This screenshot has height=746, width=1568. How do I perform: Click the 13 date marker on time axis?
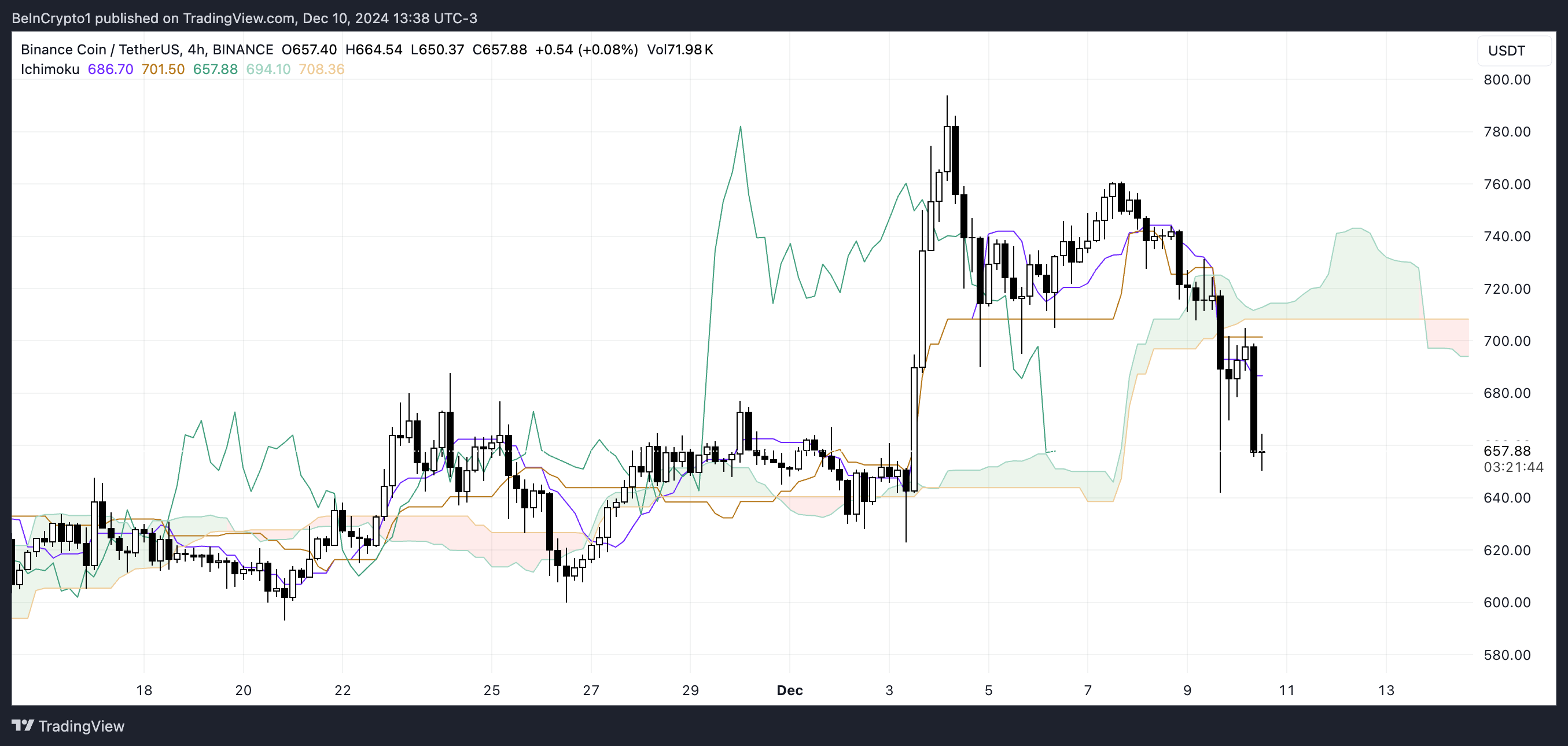pyautogui.click(x=1386, y=690)
